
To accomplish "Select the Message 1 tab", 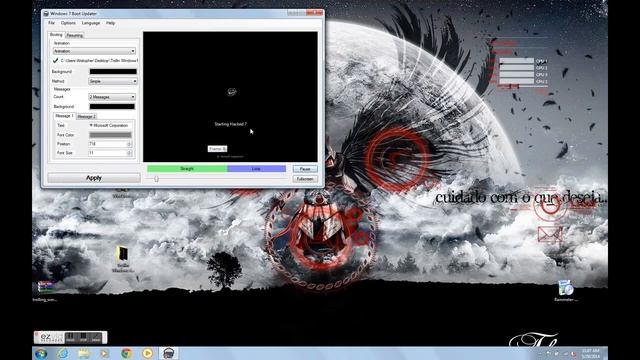I will pyautogui.click(x=64, y=116).
